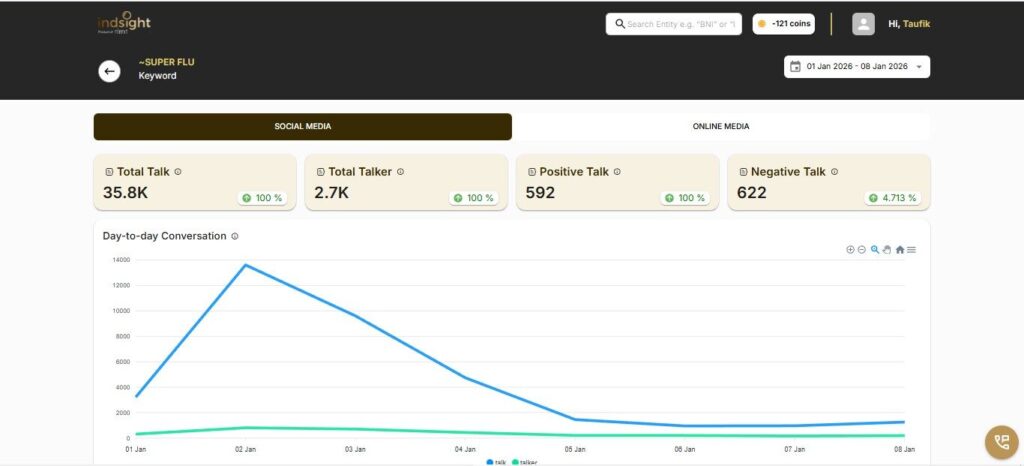Click the -121 coins balance button
This screenshot has height=466, width=1024.
click(x=784, y=23)
